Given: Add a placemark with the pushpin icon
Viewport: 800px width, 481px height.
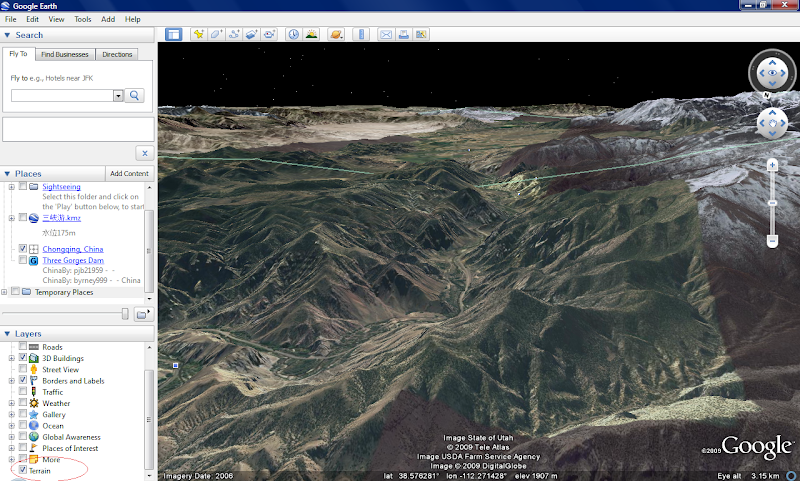Looking at the screenshot, I should tap(198, 34).
